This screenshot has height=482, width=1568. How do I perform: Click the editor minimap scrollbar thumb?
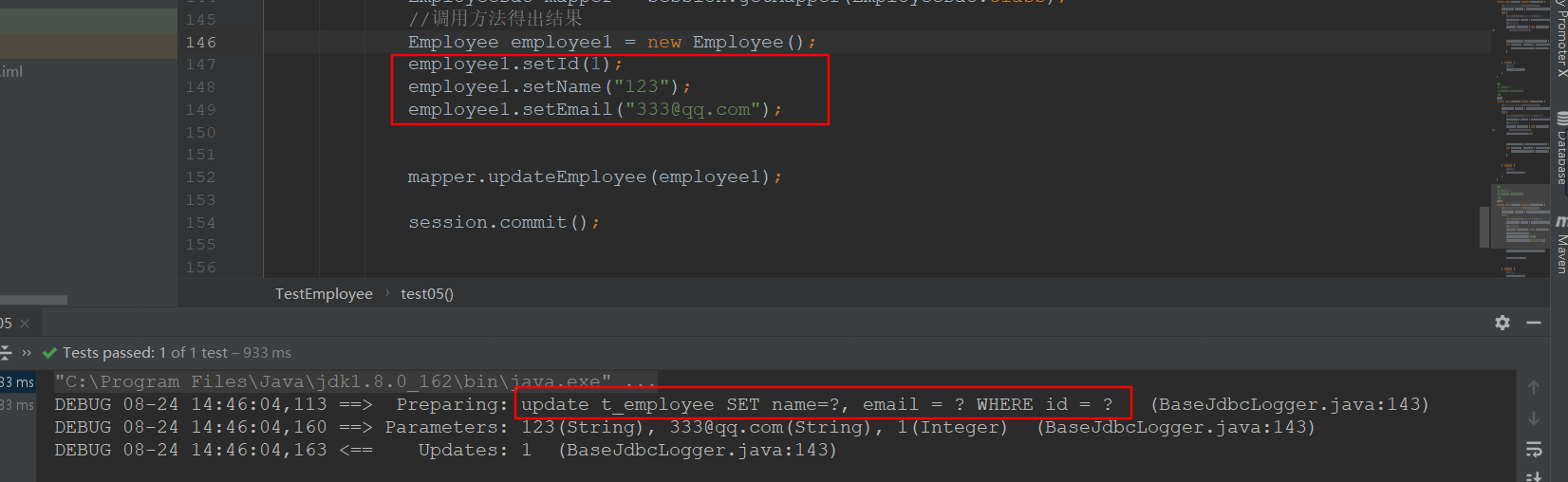coord(1484,227)
